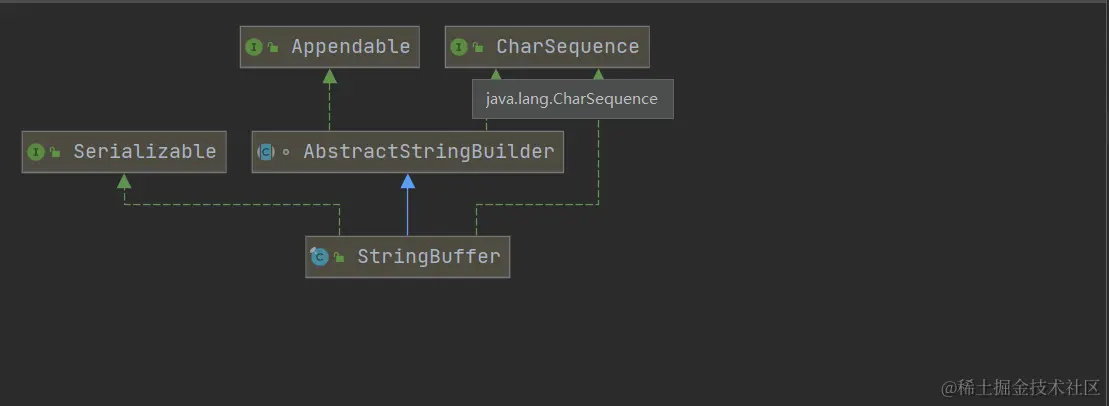Select the StringBuffer node label
The width and height of the screenshot is (1109, 406).
[428, 257]
